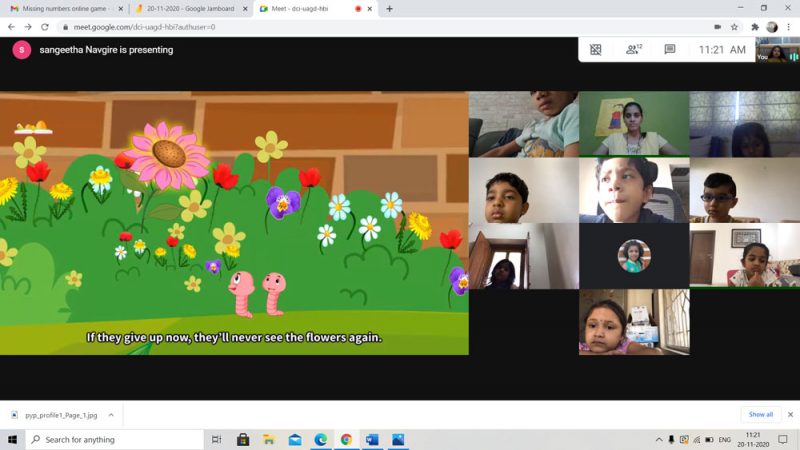Select the Meet dci-uagd-hbi tab
The image size is (800, 450).
[299, 9]
